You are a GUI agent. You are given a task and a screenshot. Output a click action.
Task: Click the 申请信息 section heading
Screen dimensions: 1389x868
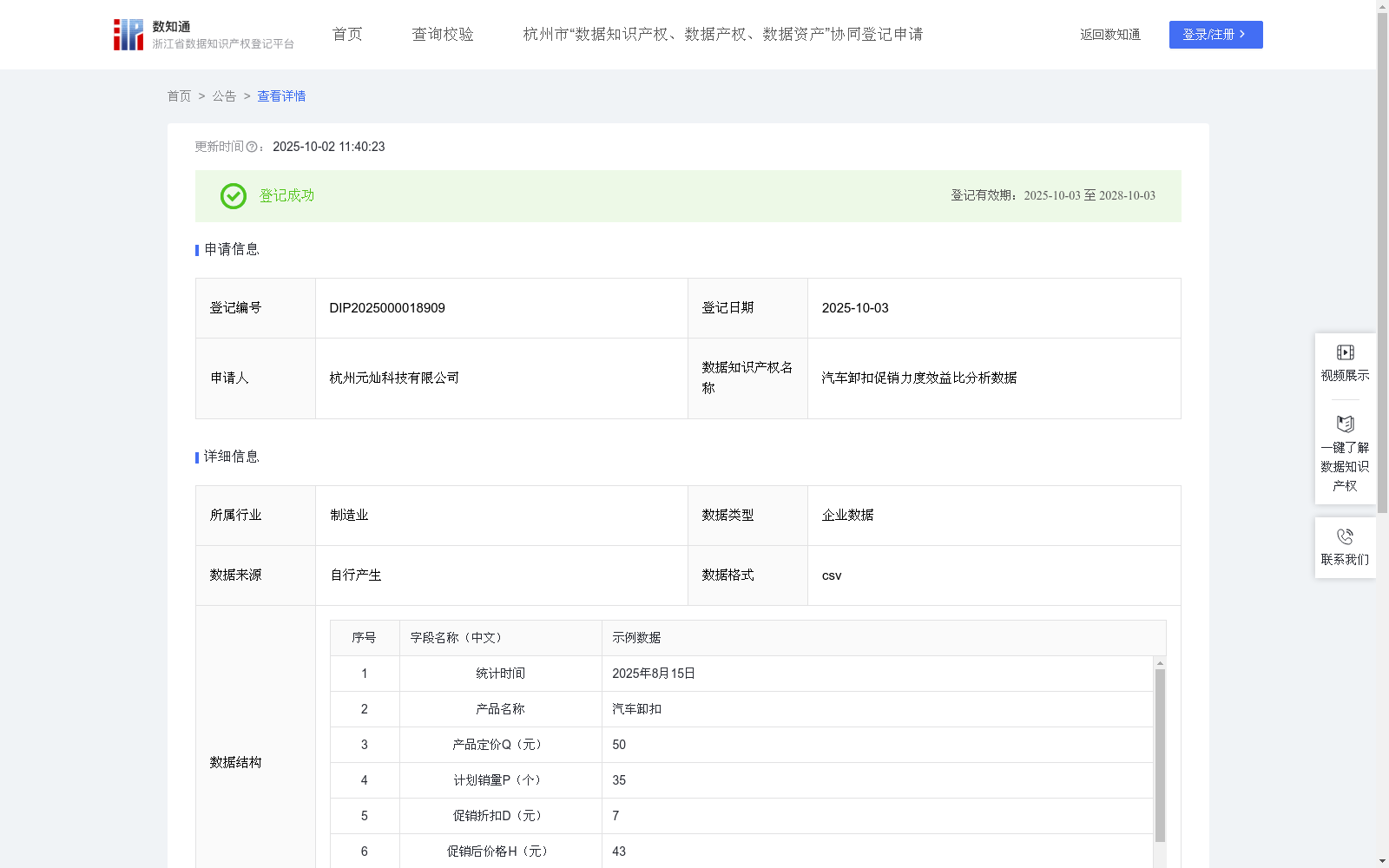pyautogui.click(x=232, y=250)
